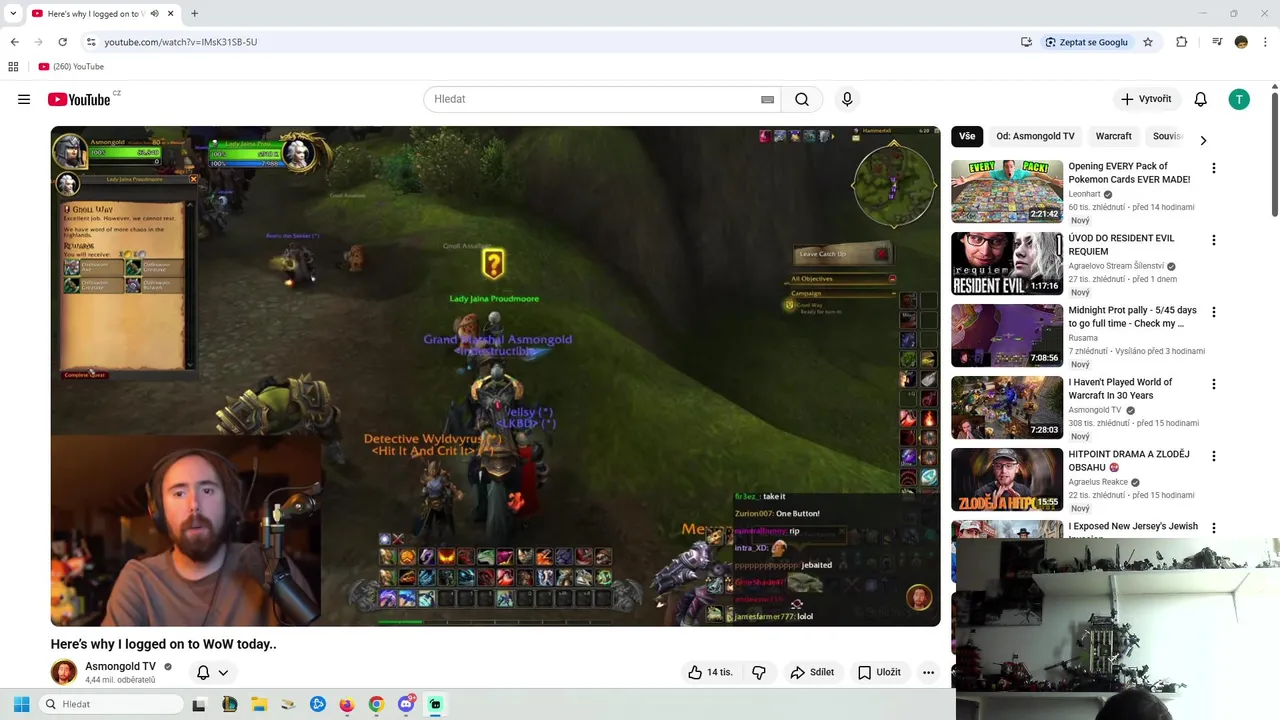Open options for I Haven't Played WoW video
Screen dimensions: 1280x720
(1214, 384)
